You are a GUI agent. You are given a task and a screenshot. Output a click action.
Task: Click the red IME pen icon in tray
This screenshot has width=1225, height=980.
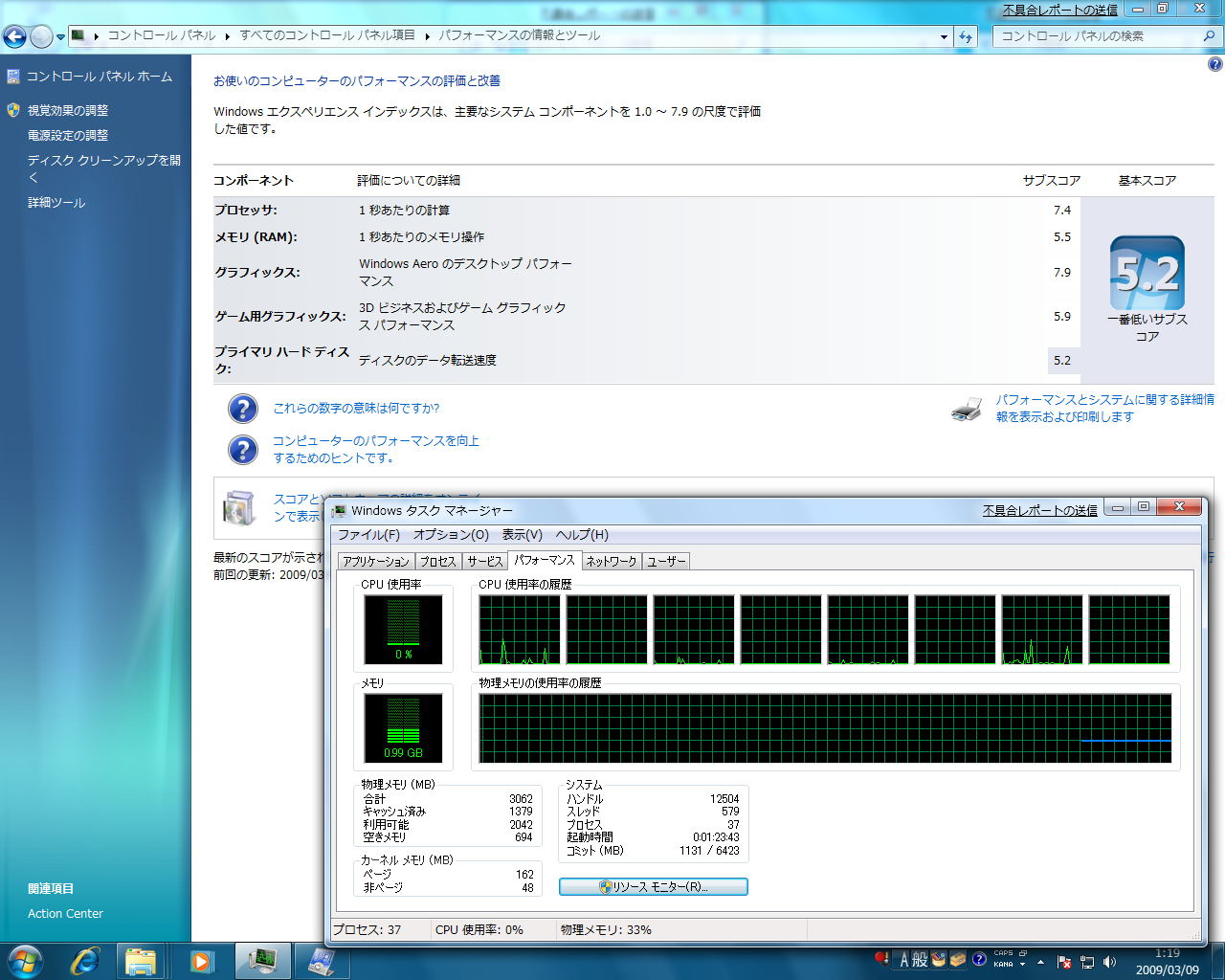pyautogui.click(x=881, y=957)
